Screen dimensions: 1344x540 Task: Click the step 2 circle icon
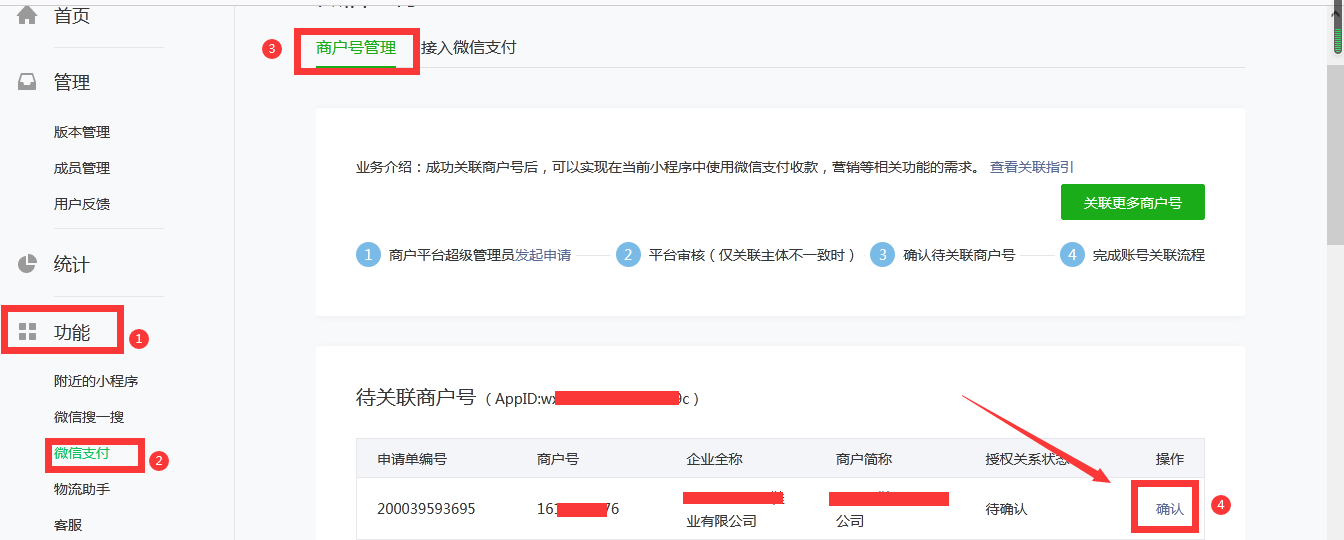click(x=628, y=255)
